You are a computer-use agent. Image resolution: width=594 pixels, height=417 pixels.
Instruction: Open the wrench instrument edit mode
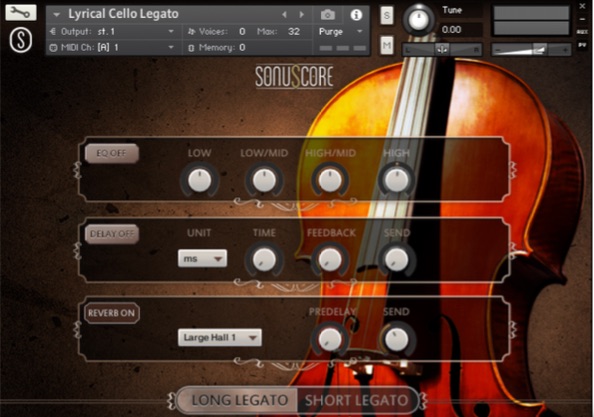pyautogui.click(x=21, y=12)
